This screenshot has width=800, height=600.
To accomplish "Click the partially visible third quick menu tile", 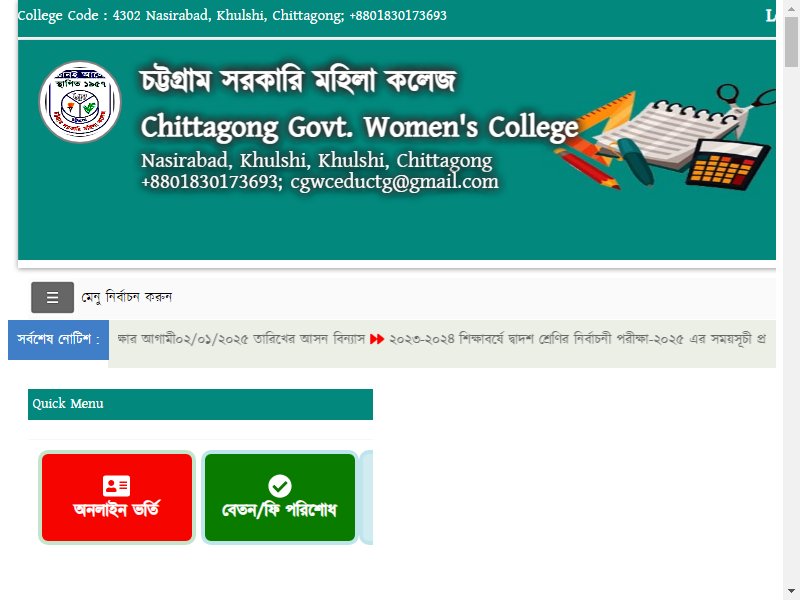I will [x=367, y=497].
